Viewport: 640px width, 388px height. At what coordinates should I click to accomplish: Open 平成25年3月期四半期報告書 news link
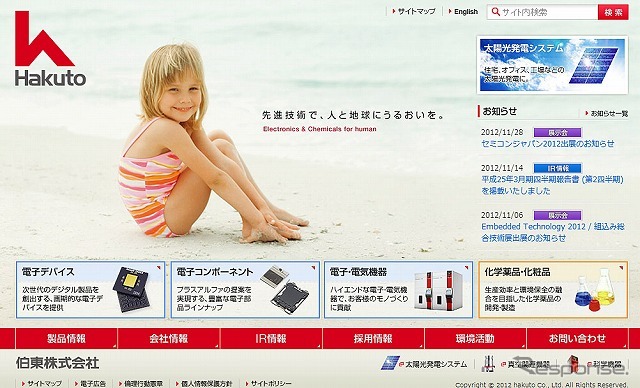tap(552, 185)
